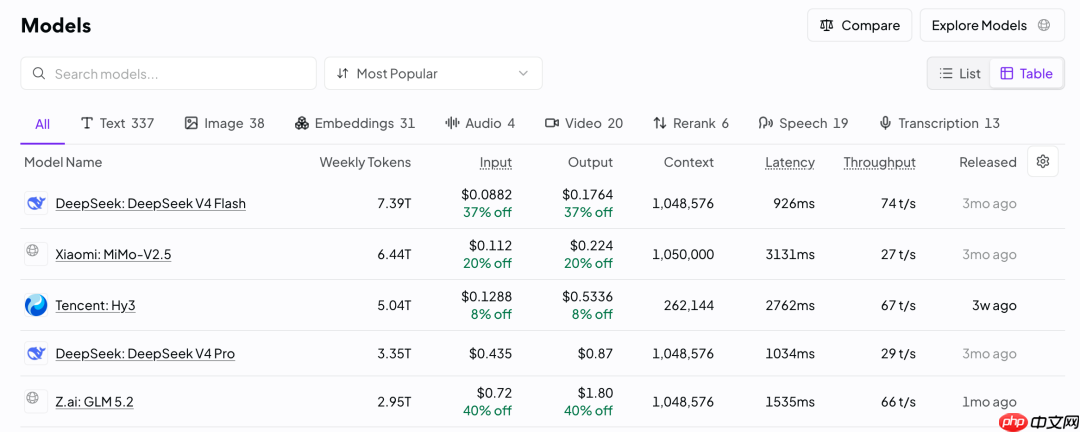Click the Tencent Hy3 blue logo
Viewport: 1080px width, 432px height.
click(x=36, y=305)
